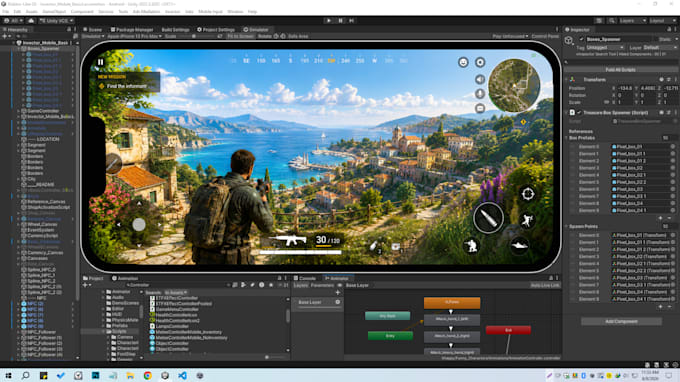The height and width of the screenshot is (382, 680).
Task: Open the Component menu
Action: click(x=82, y=12)
